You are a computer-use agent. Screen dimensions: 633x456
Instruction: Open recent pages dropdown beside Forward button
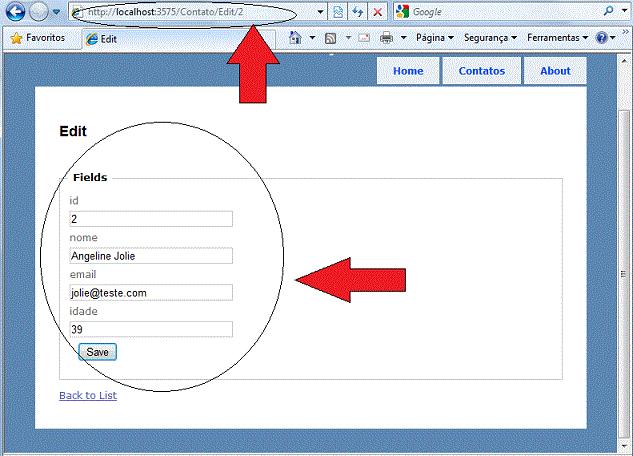[x=57, y=12]
